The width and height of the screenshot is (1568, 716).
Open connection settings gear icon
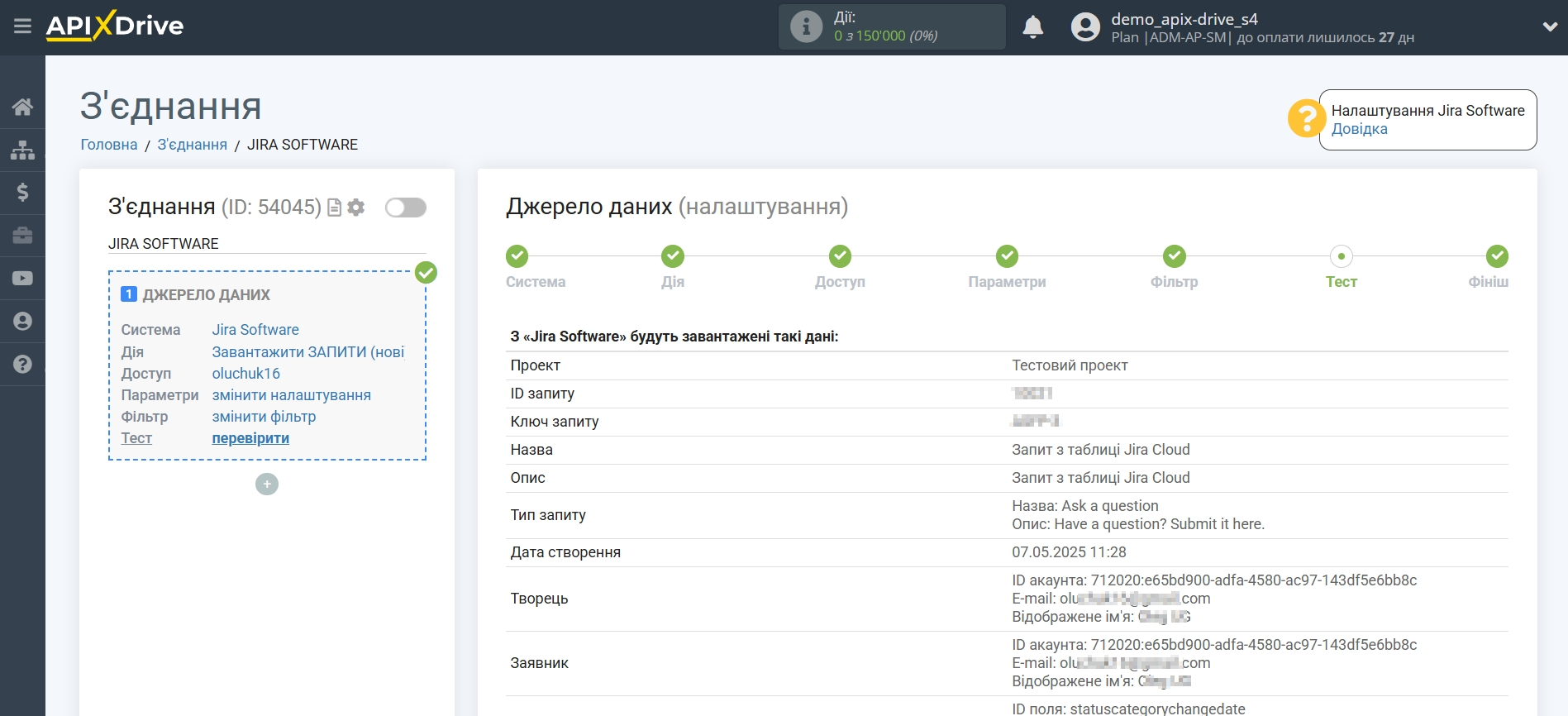[356, 208]
